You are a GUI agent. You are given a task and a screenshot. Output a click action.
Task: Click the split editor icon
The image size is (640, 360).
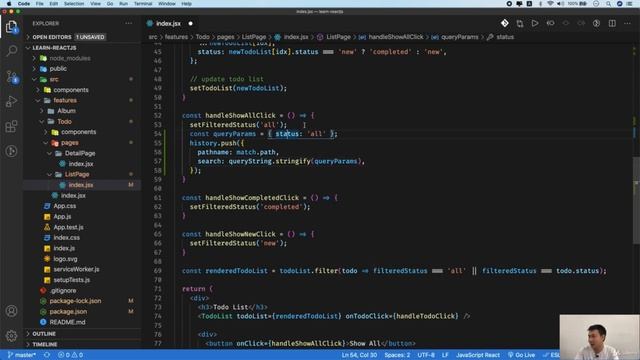(x=612, y=24)
